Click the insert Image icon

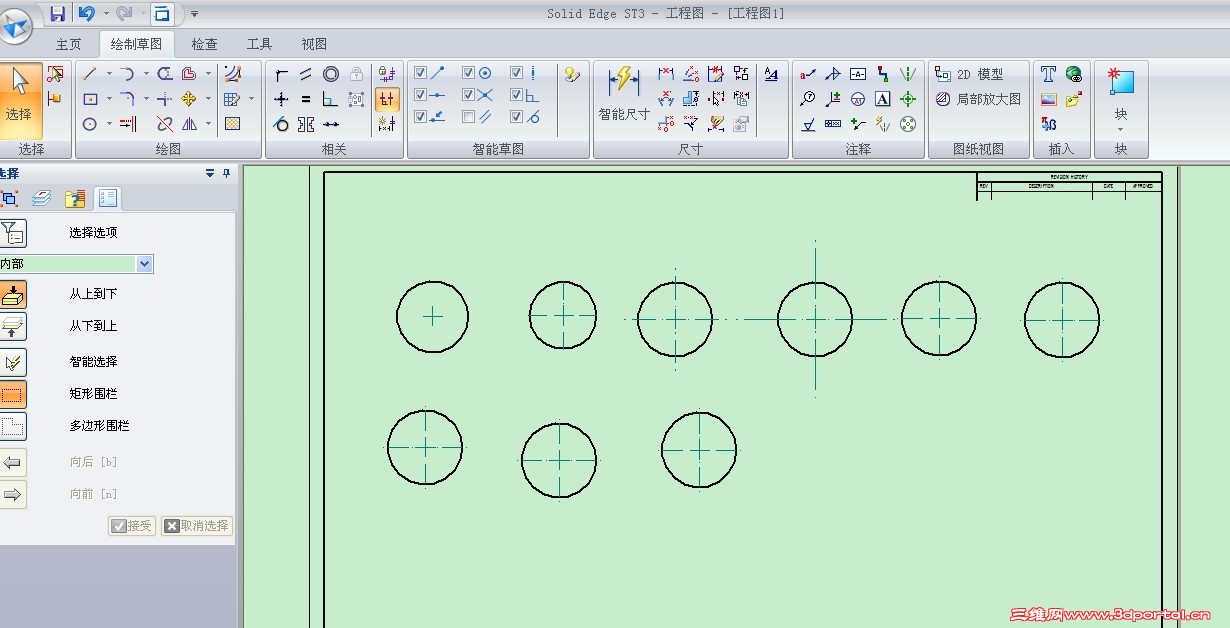pyautogui.click(x=1048, y=99)
